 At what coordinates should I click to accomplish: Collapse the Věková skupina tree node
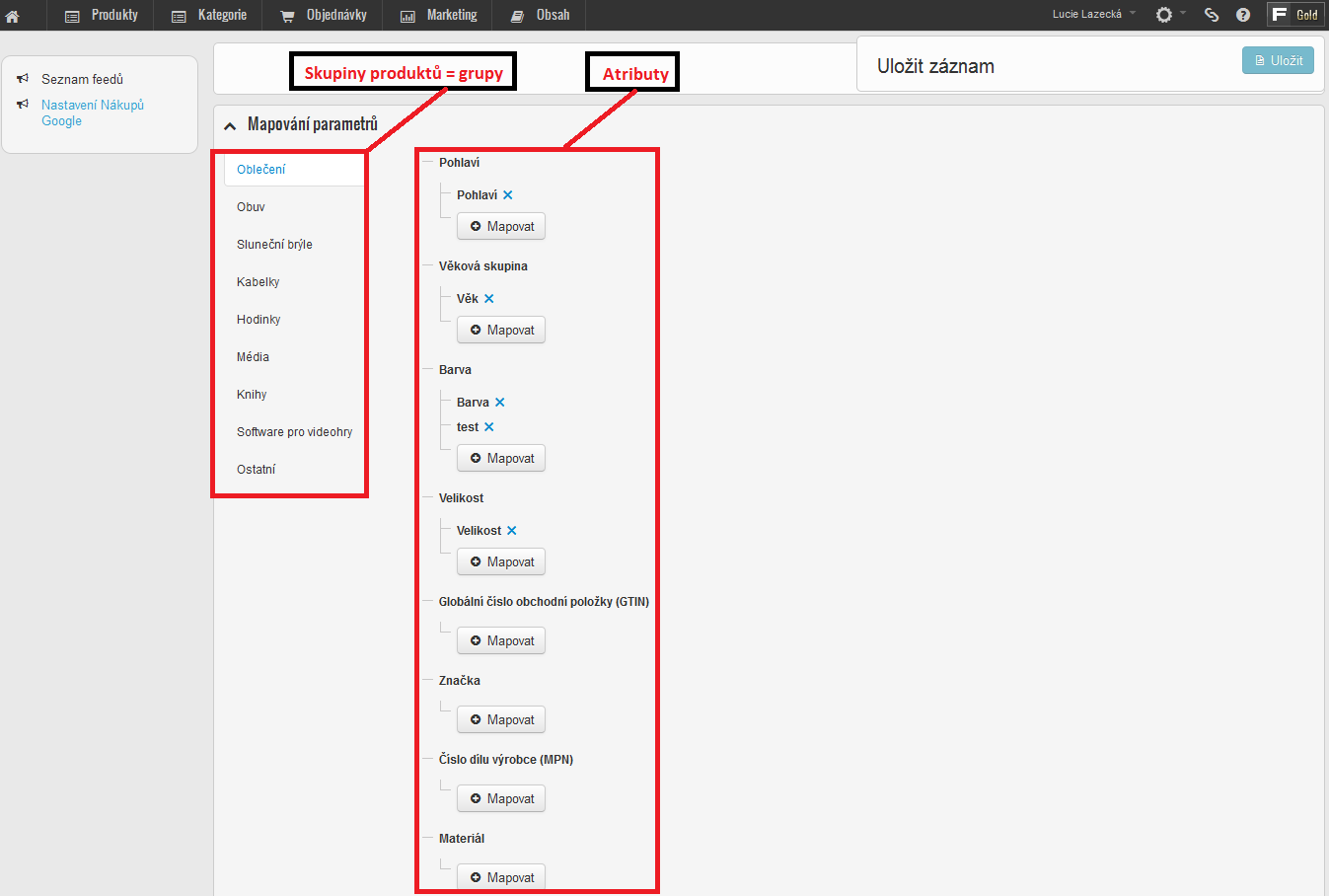coord(428,266)
